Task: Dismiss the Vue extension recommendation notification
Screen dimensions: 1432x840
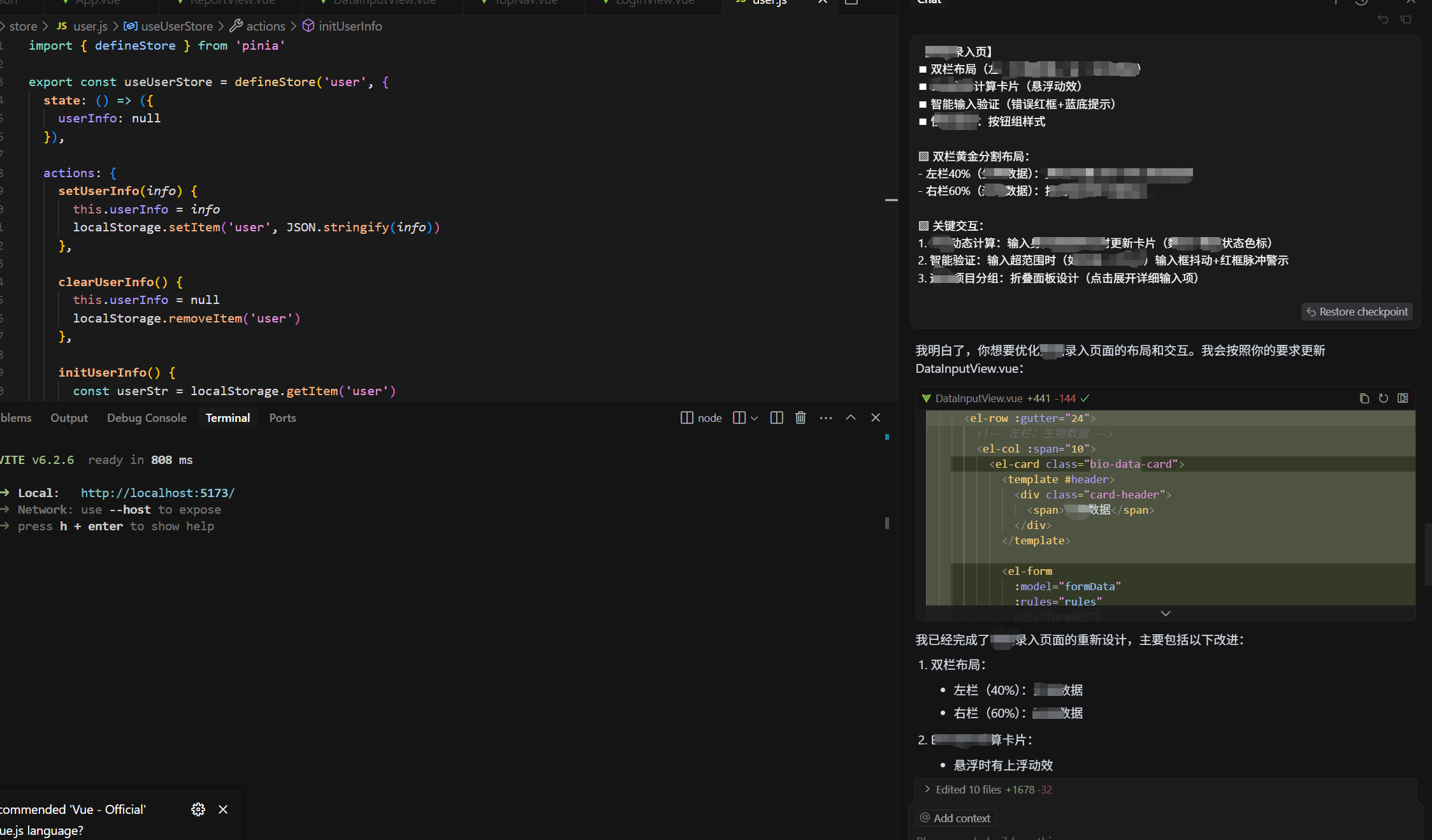Action: tap(223, 809)
